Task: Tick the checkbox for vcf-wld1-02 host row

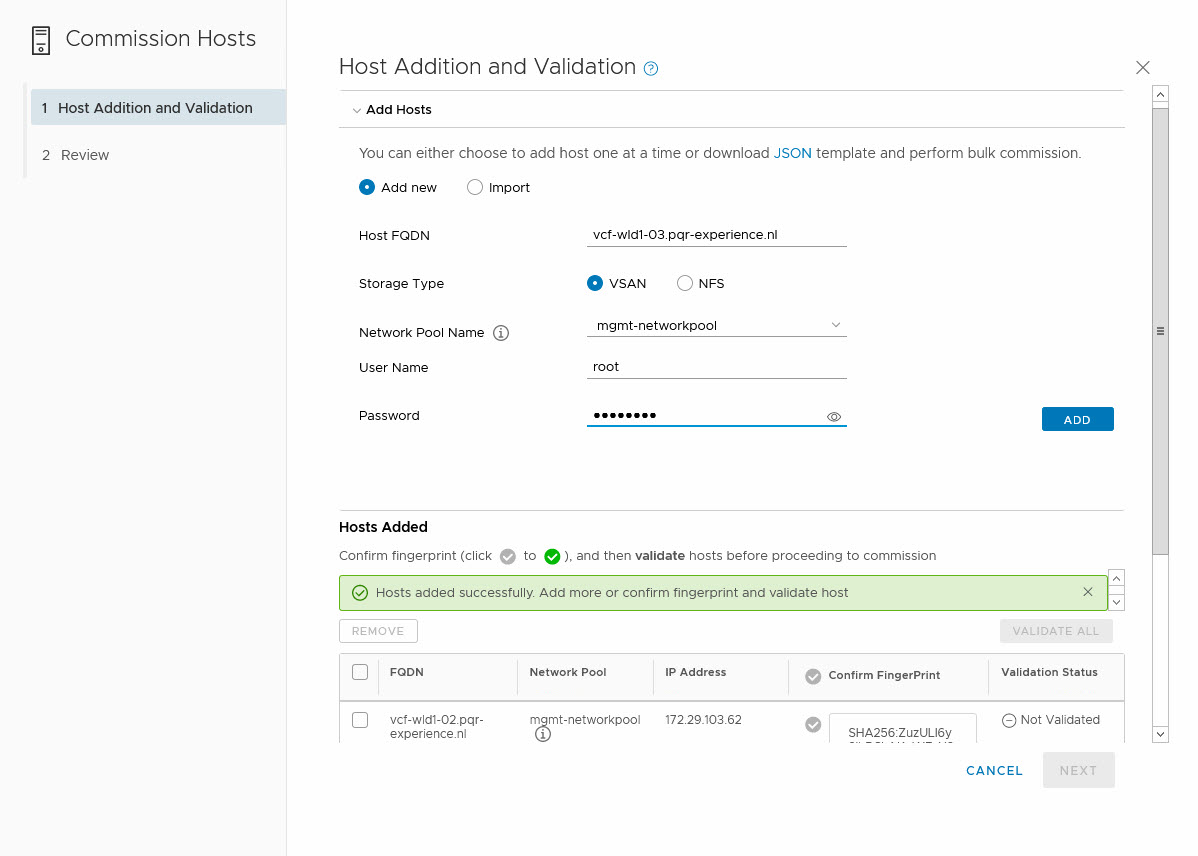Action: pyautogui.click(x=360, y=720)
